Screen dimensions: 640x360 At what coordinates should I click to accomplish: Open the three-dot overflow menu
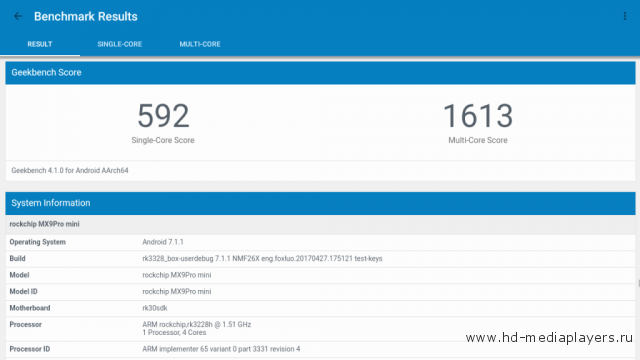625,16
